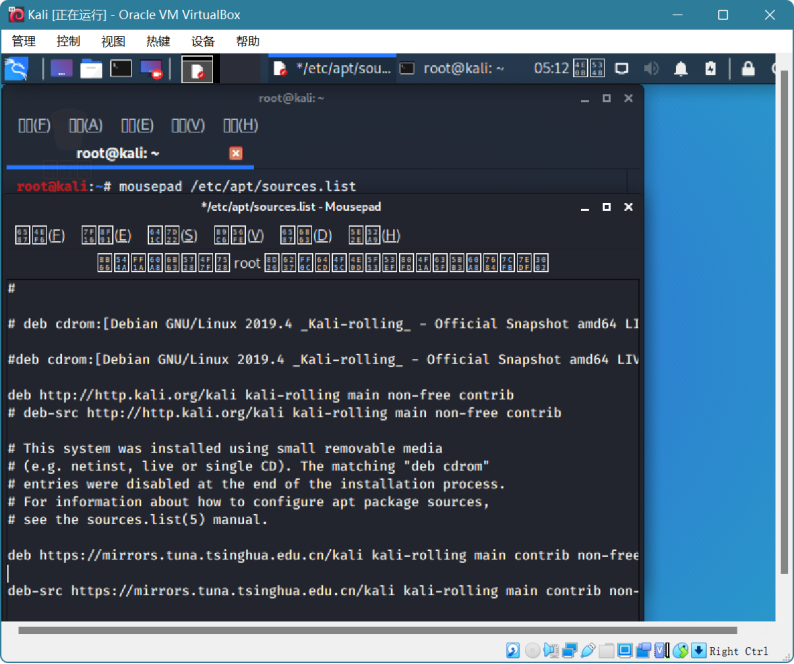The image size is (794, 664).
Task: Open VirtualBox 控制 menu
Action: pyautogui.click(x=68, y=41)
